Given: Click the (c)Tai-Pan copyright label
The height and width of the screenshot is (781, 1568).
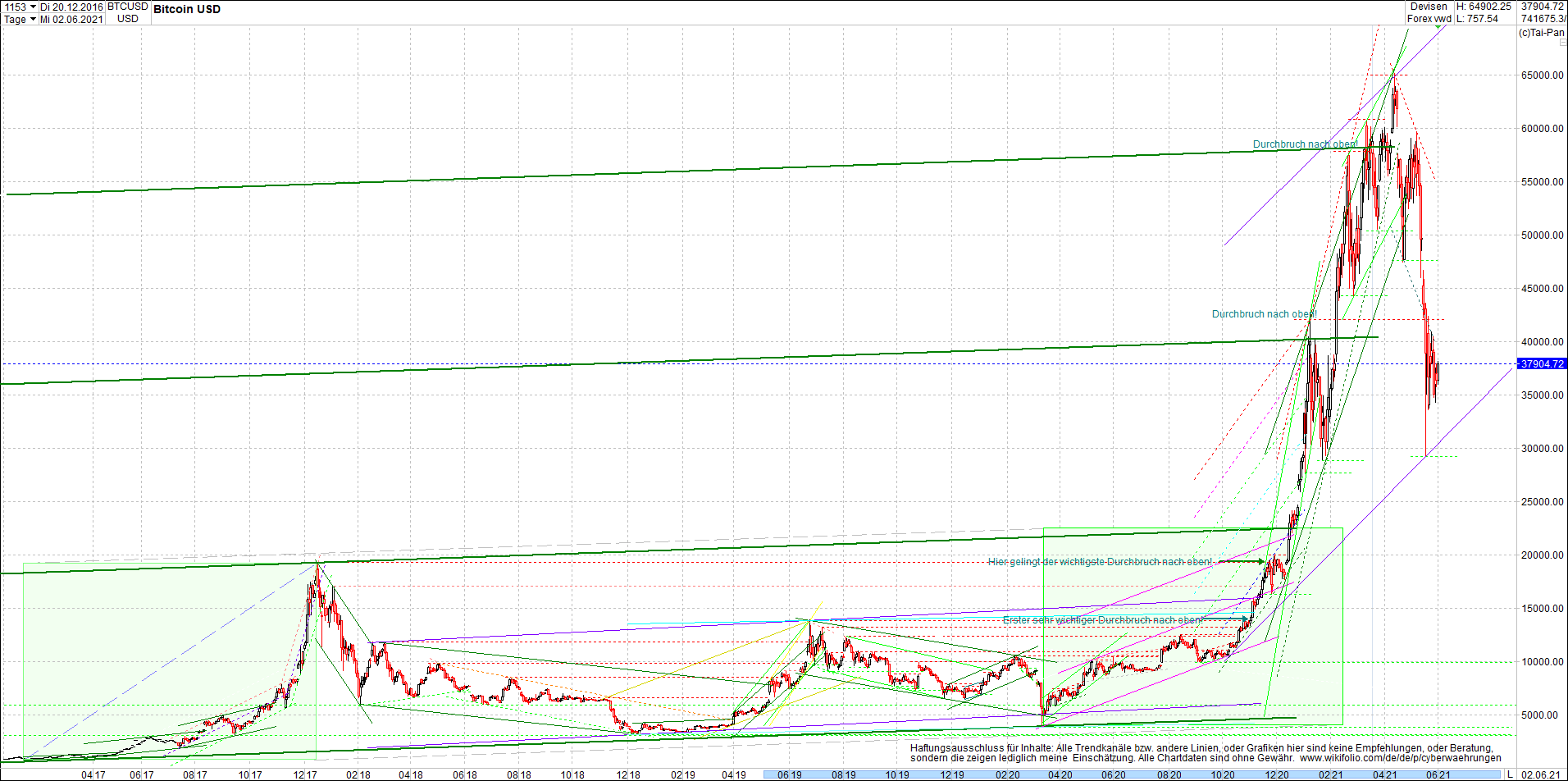Looking at the screenshot, I should coord(1542,33).
